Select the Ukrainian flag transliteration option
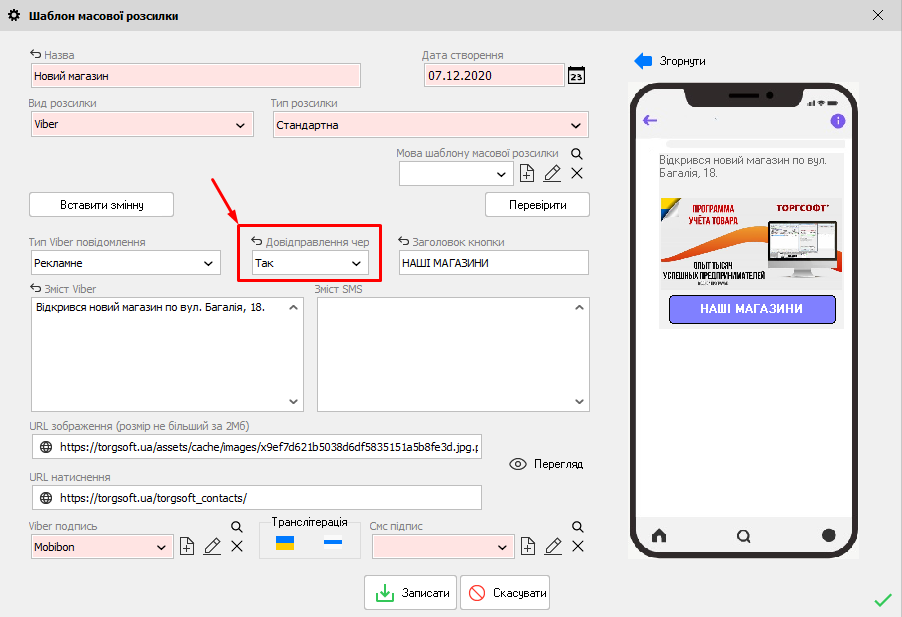Viewport: 902px width, 617px height. point(285,543)
